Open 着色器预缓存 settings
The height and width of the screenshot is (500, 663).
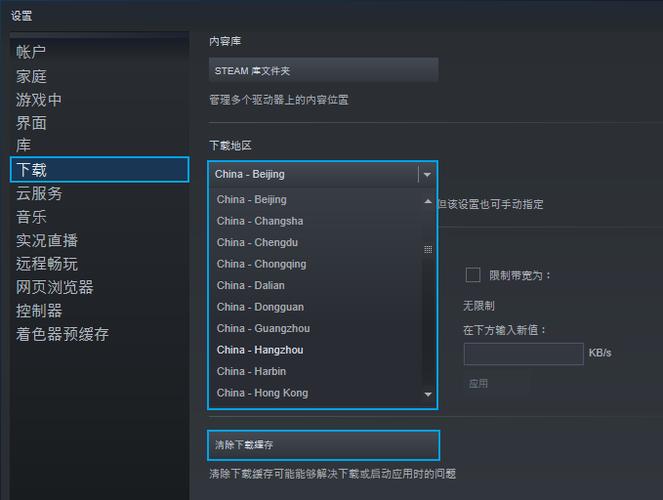coord(63,334)
